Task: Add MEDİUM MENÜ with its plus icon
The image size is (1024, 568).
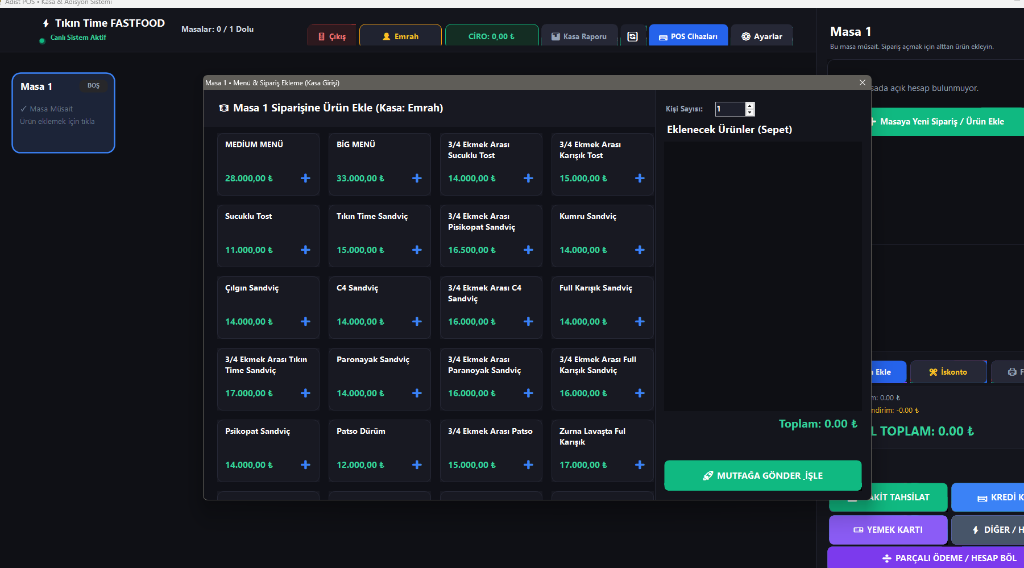Action: coord(305,178)
